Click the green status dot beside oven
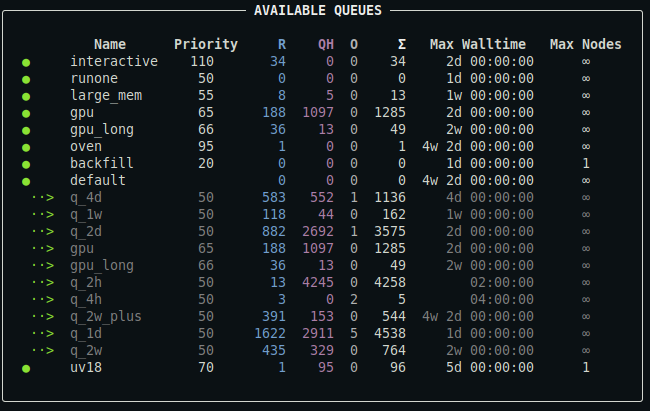 coord(26,148)
